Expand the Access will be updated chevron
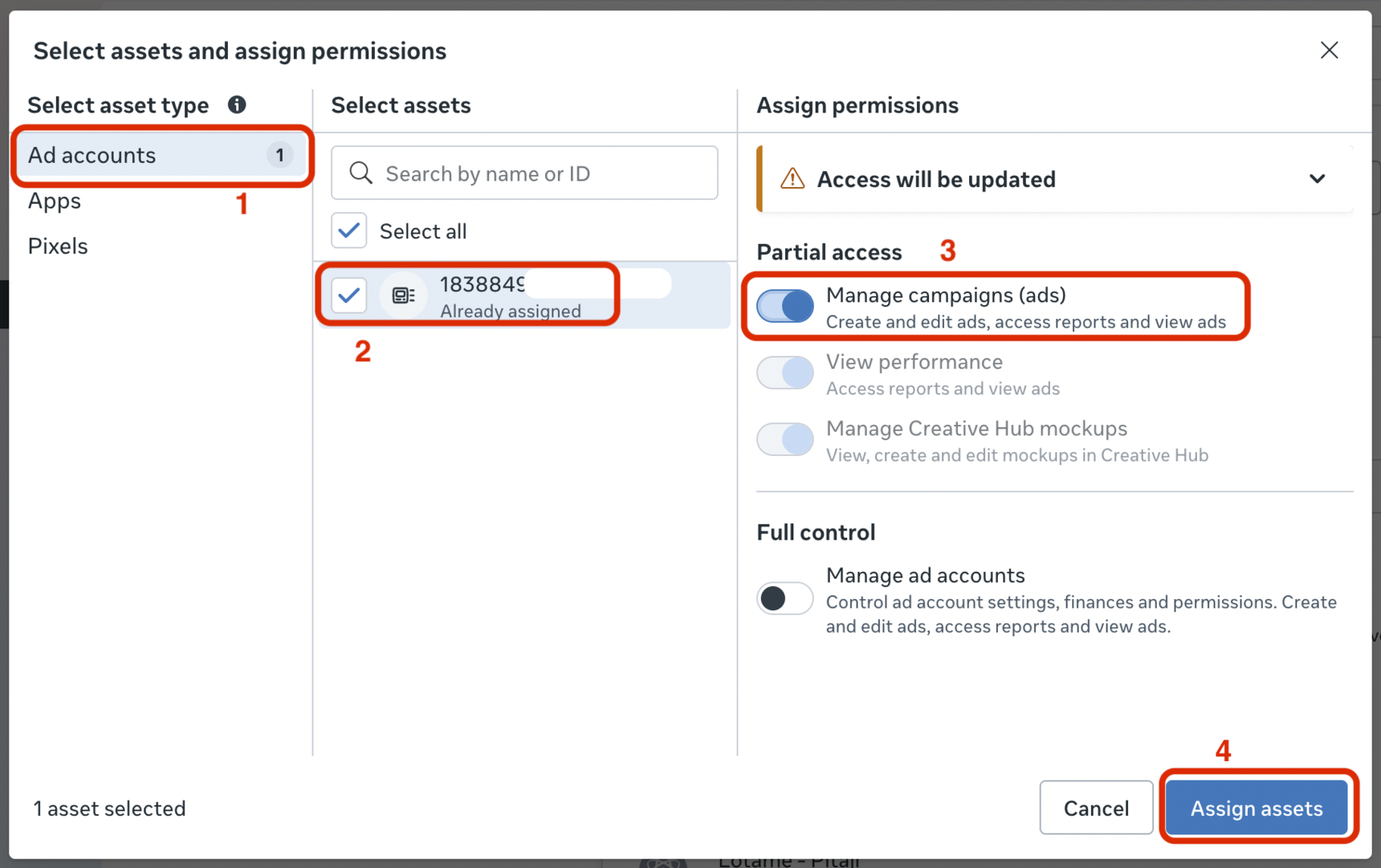Viewport: 1381px width, 868px height. click(1317, 179)
